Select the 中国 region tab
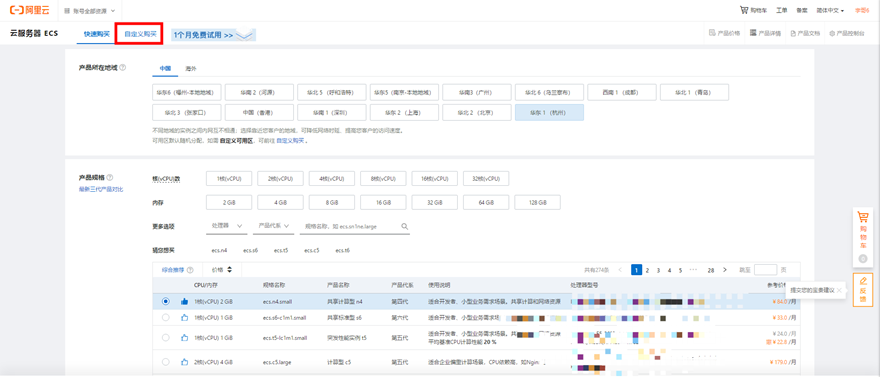 [165, 68]
